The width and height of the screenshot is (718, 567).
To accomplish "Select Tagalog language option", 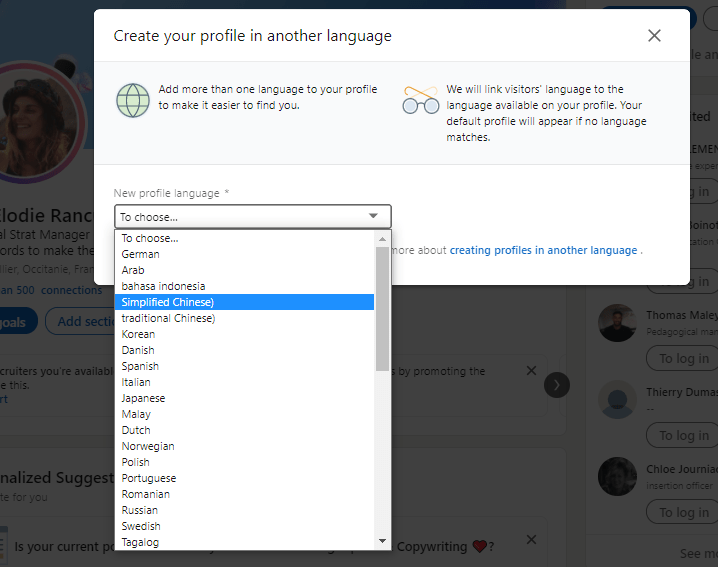I will (x=245, y=542).
